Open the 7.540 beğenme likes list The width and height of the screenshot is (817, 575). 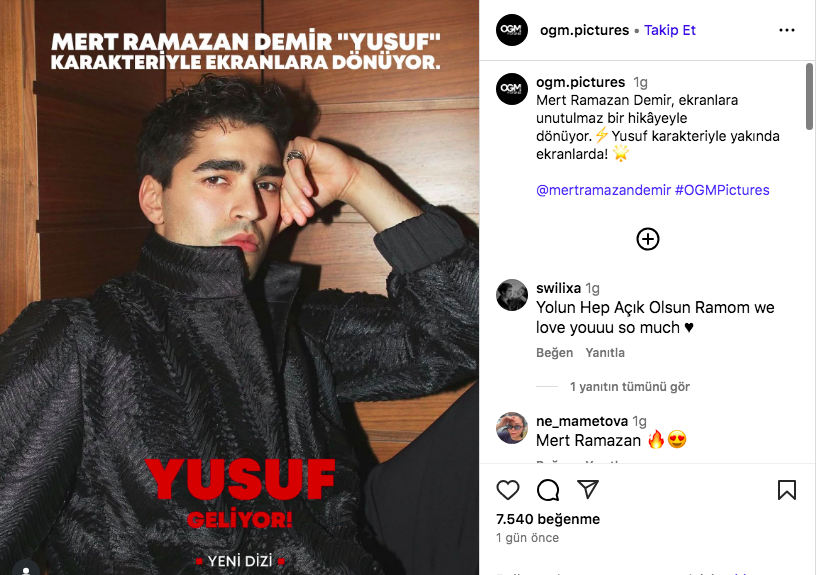click(548, 519)
